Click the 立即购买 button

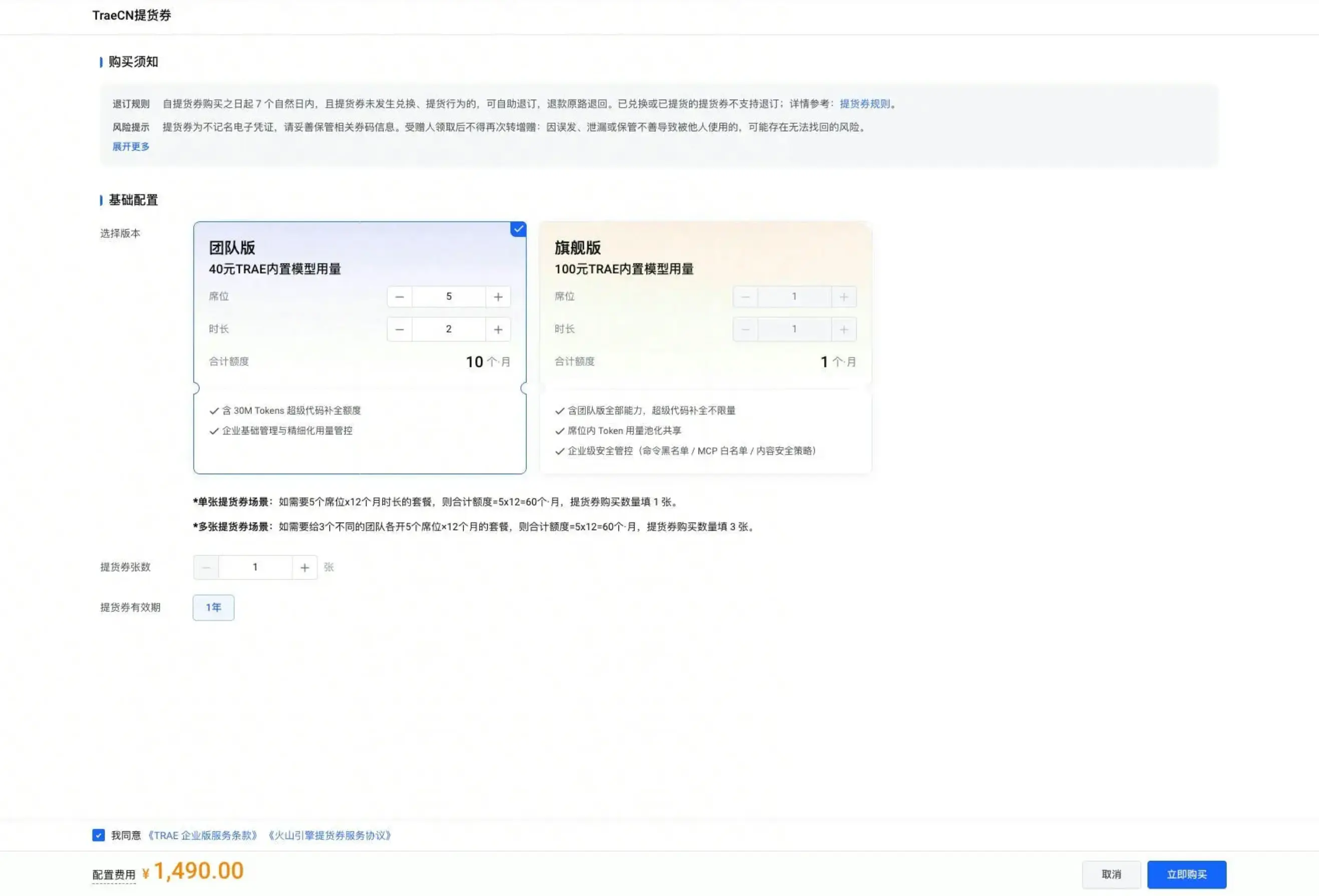1186,874
